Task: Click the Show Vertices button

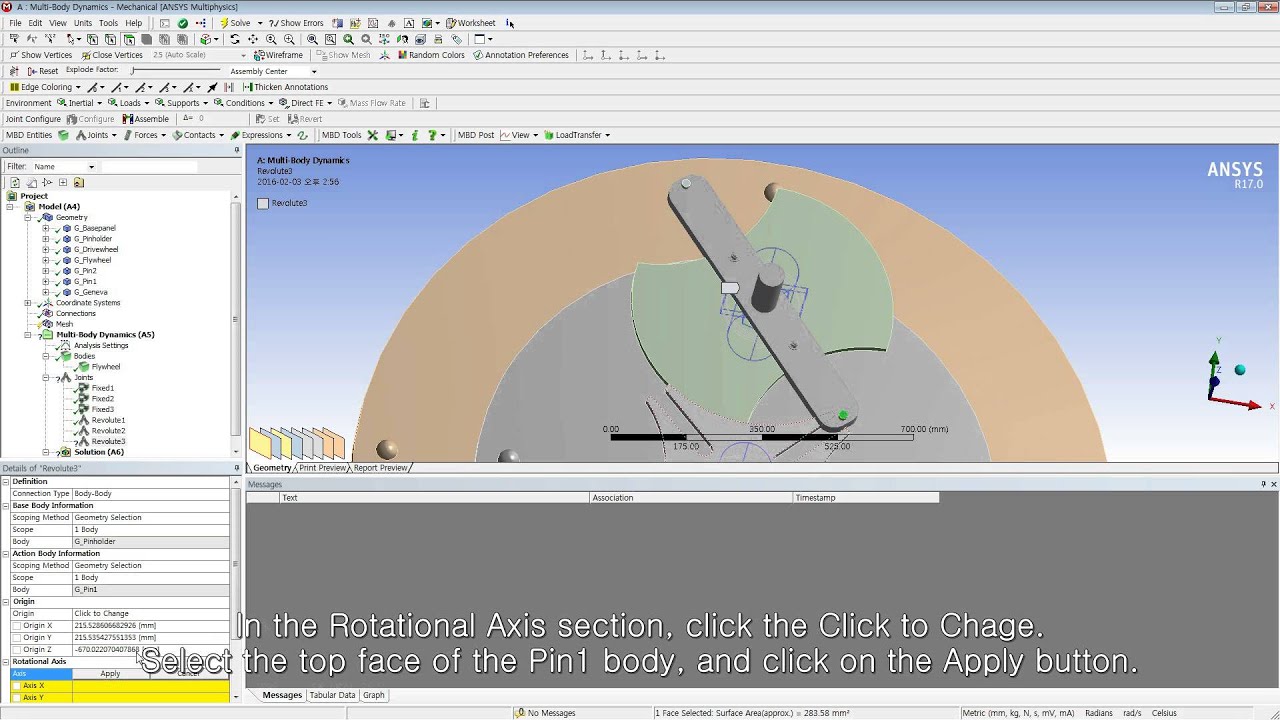Action: point(41,55)
